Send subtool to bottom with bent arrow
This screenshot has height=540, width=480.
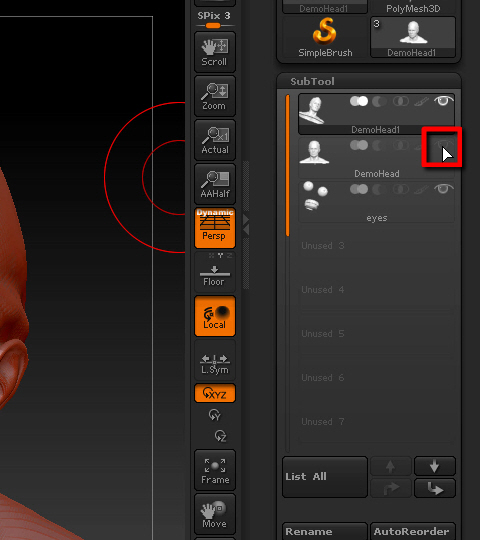[435, 488]
